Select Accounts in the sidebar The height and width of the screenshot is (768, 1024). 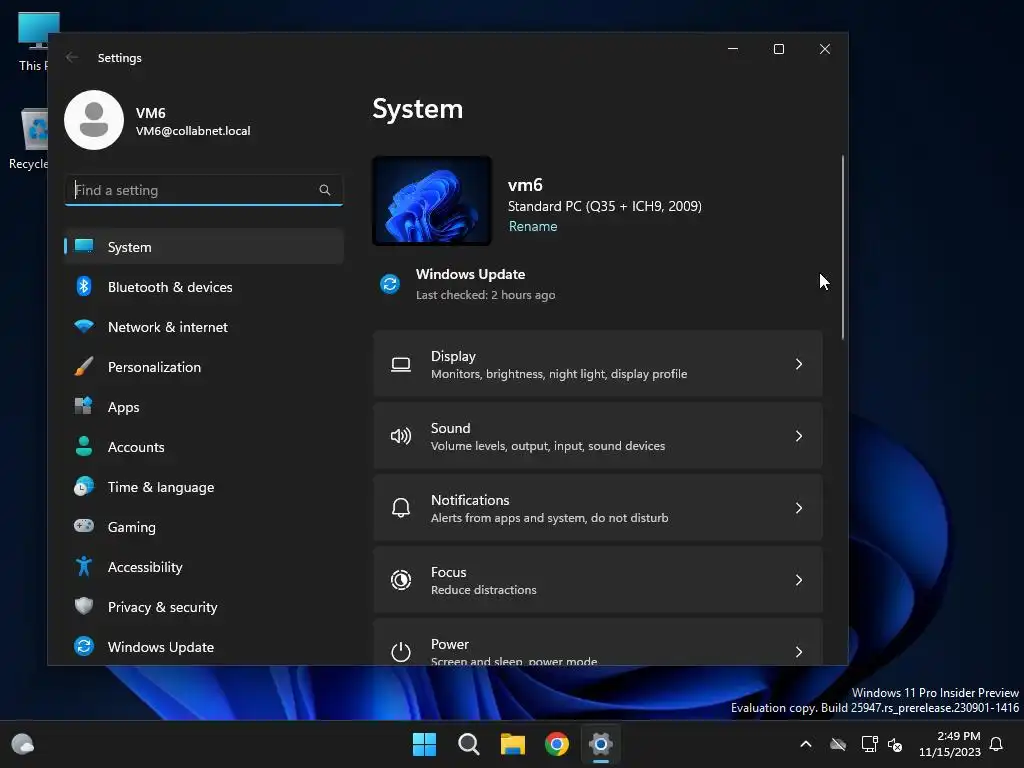pyautogui.click(x=204, y=447)
